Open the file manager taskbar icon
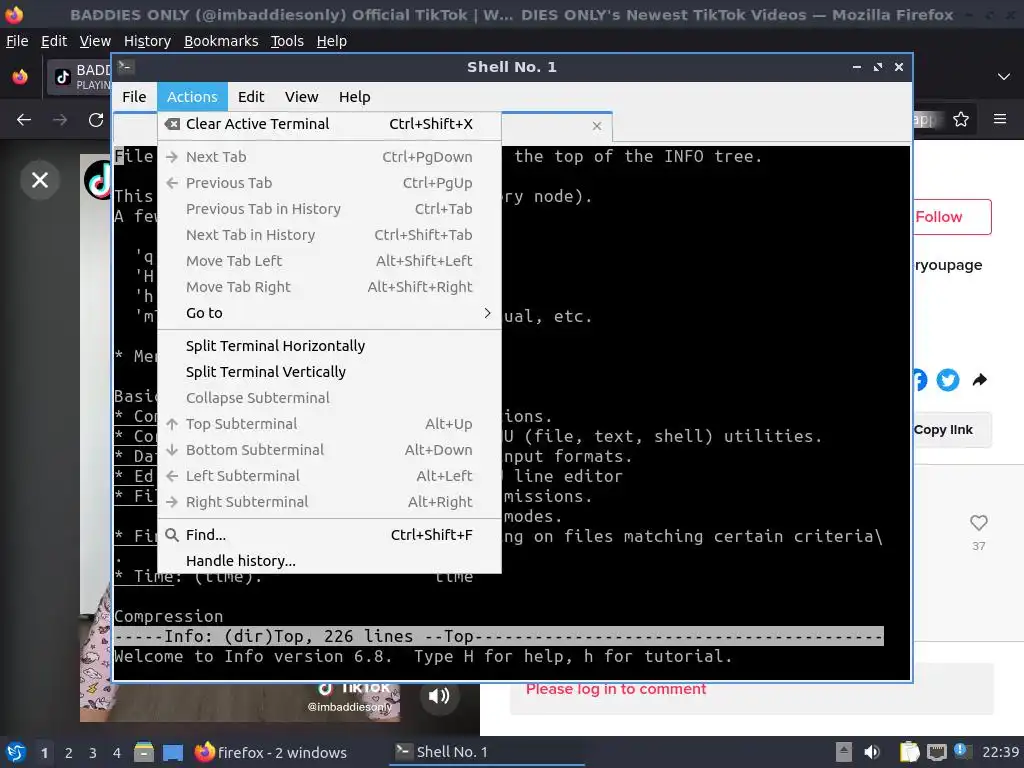 143,752
